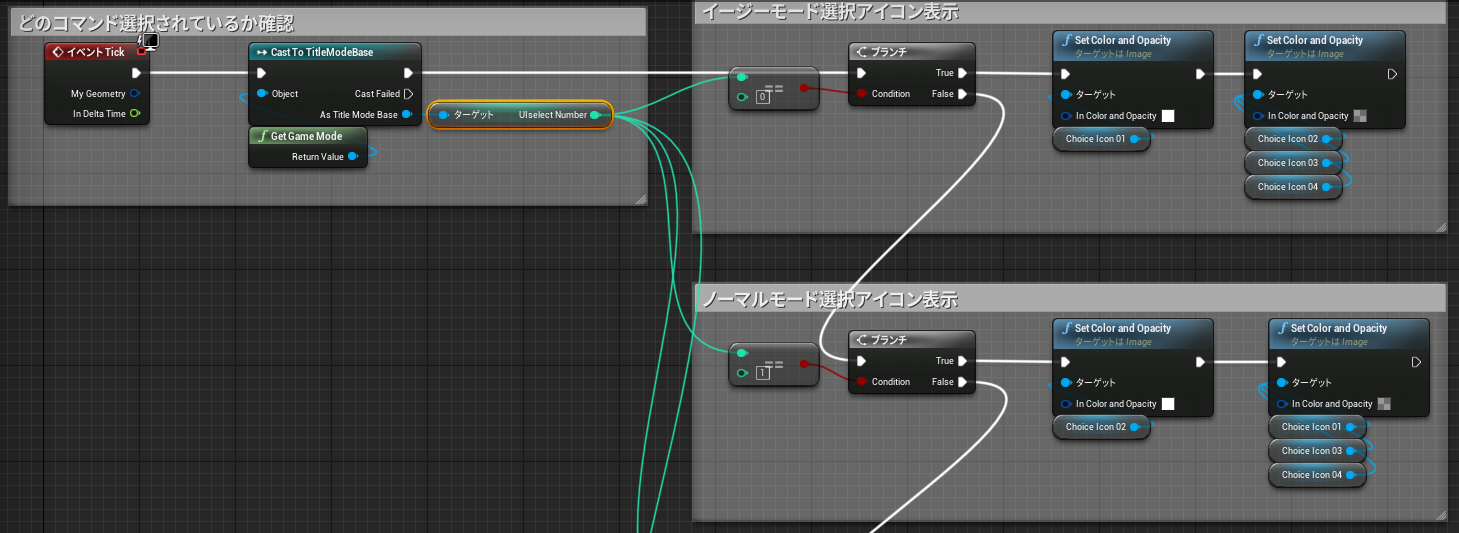This screenshot has width=1459, height=533.
Task: Select the Get Game Mode node header
Action: coord(308,136)
